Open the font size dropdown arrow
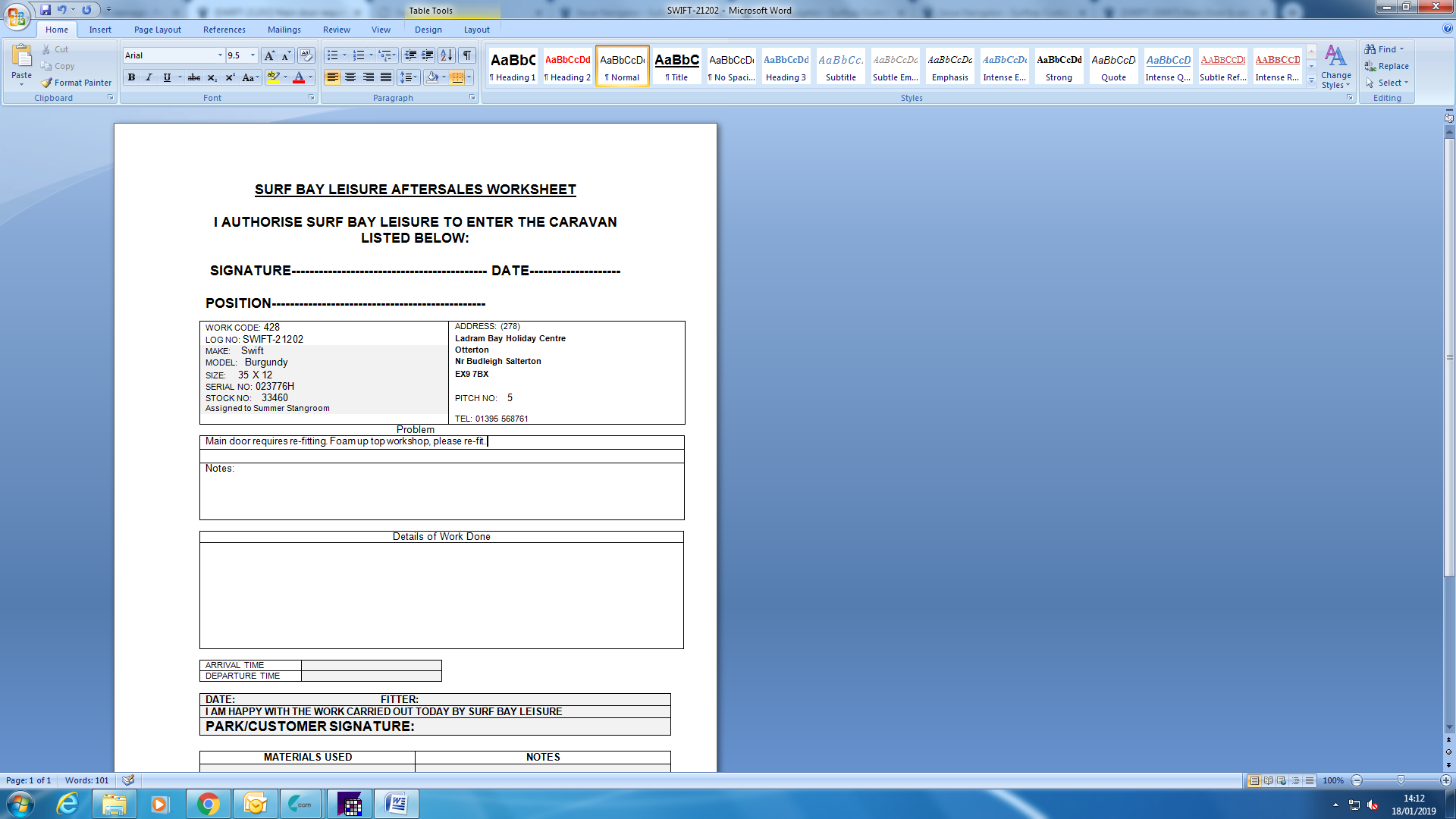The image size is (1456, 819). point(253,55)
